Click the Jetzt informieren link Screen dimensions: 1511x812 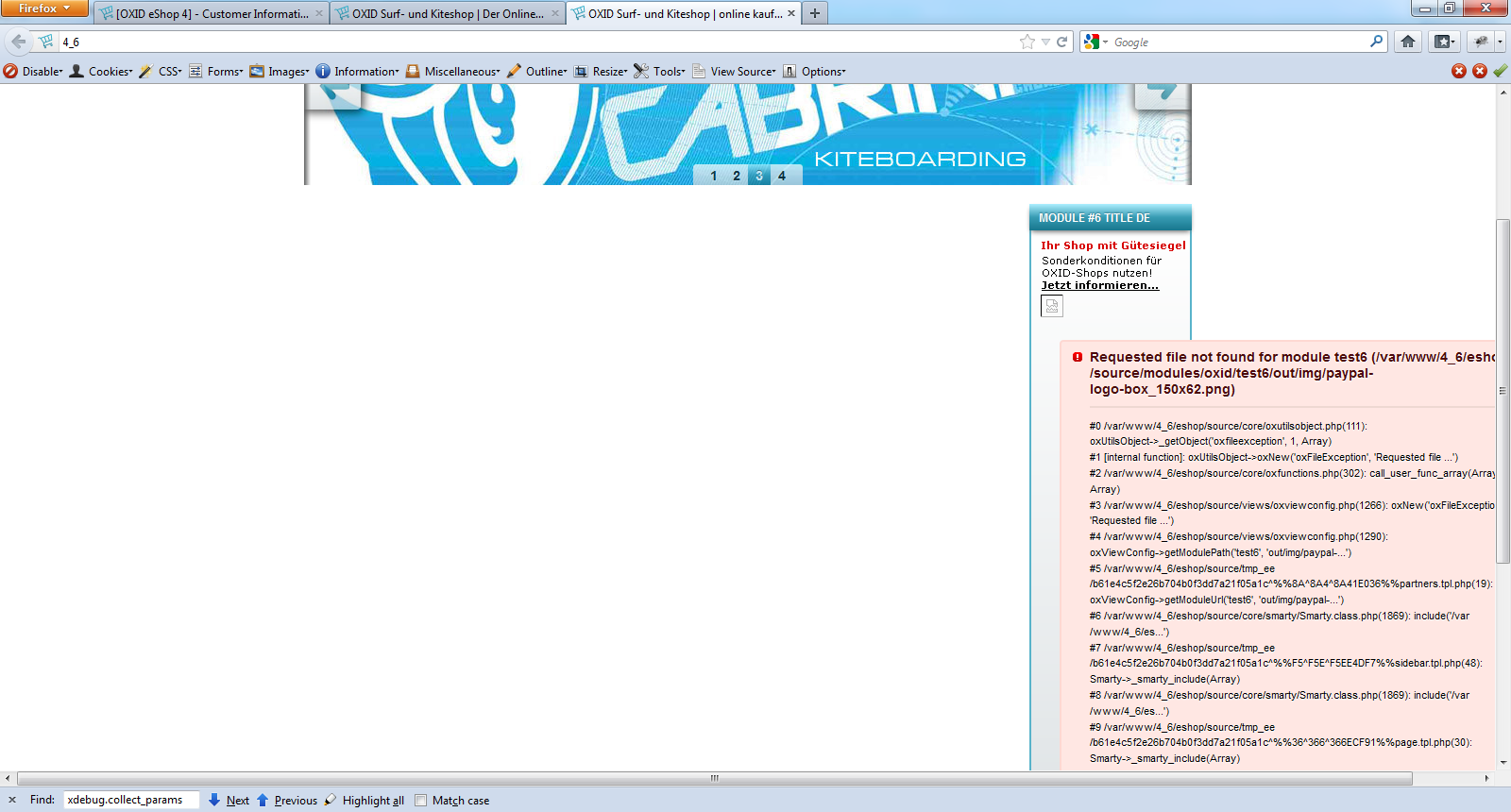pos(1099,285)
